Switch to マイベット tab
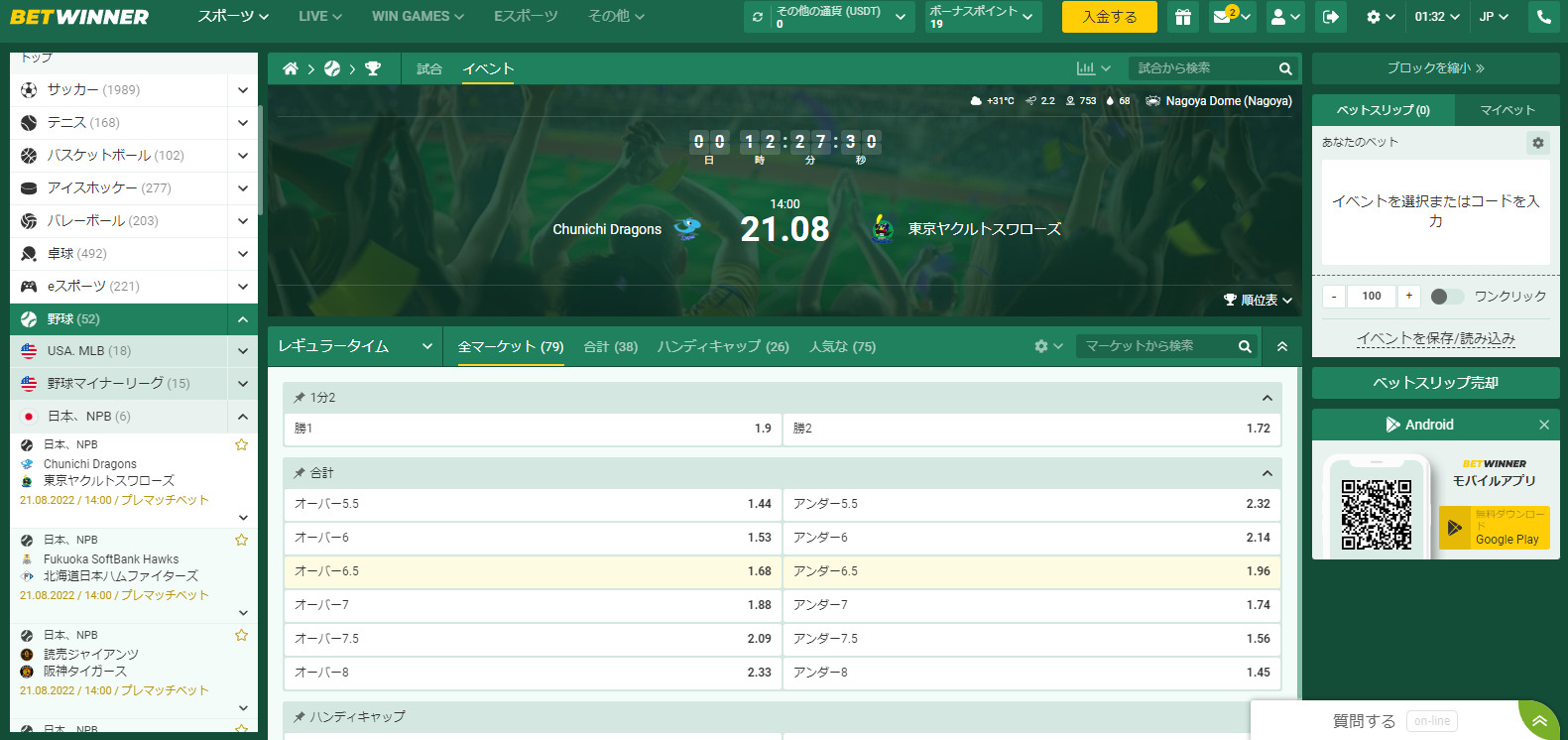Image resolution: width=1568 pixels, height=740 pixels. point(1508,110)
